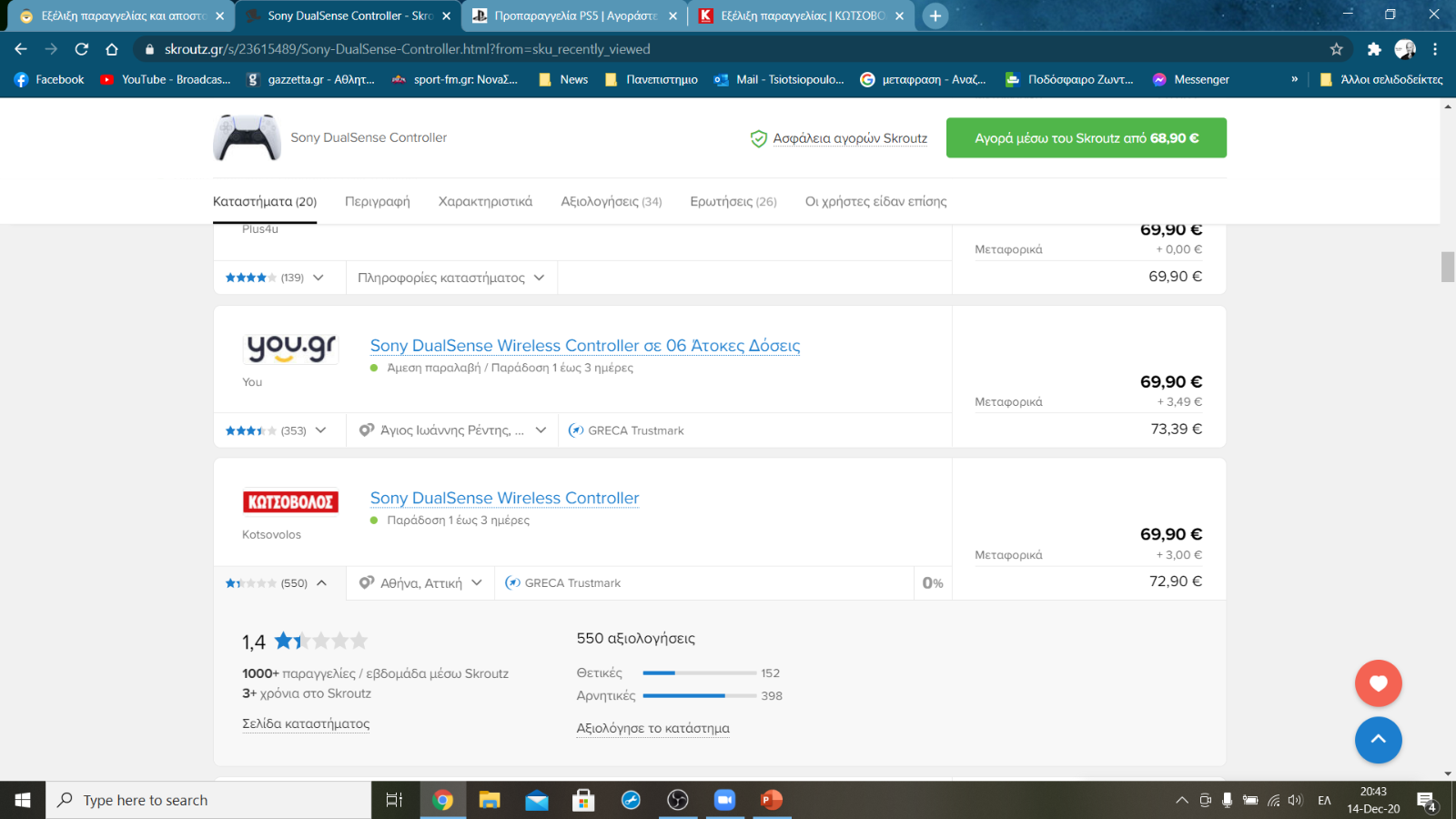Screen dimensions: 1456x819
Task: Switch to Περιγραφή tab
Action: [x=377, y=201]
